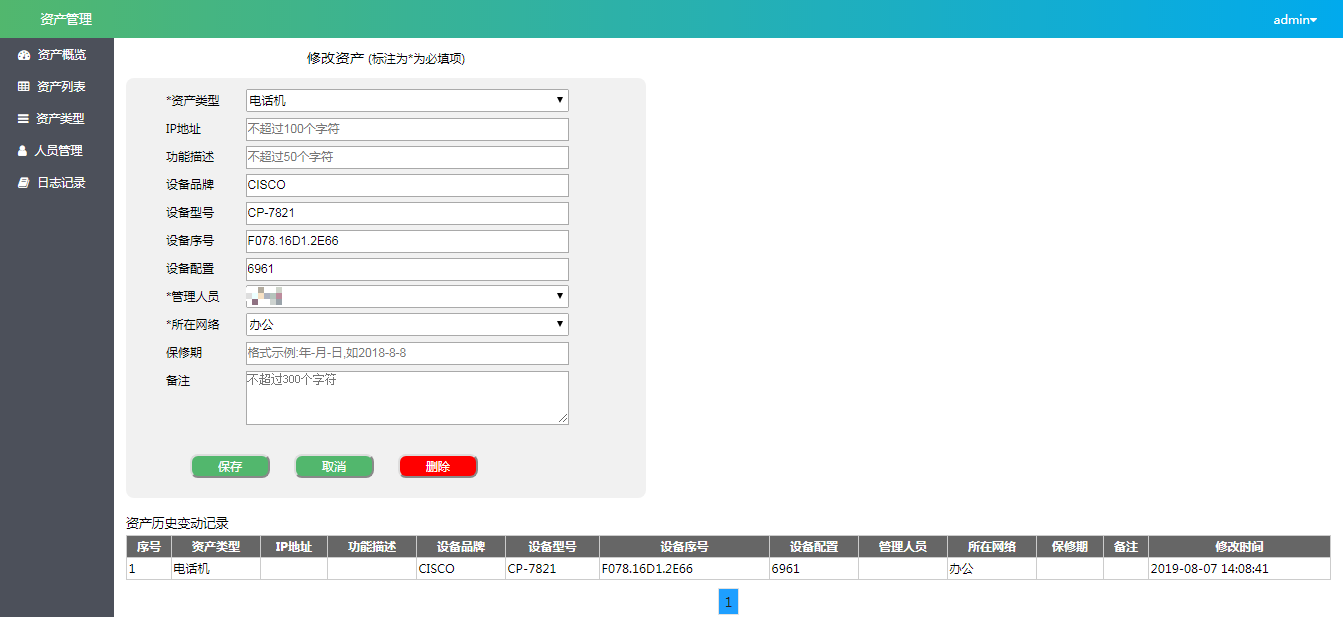The image size is (1343, 617).
Task: Click the 设备配置 field containing 6961
Action: (407, 269)
